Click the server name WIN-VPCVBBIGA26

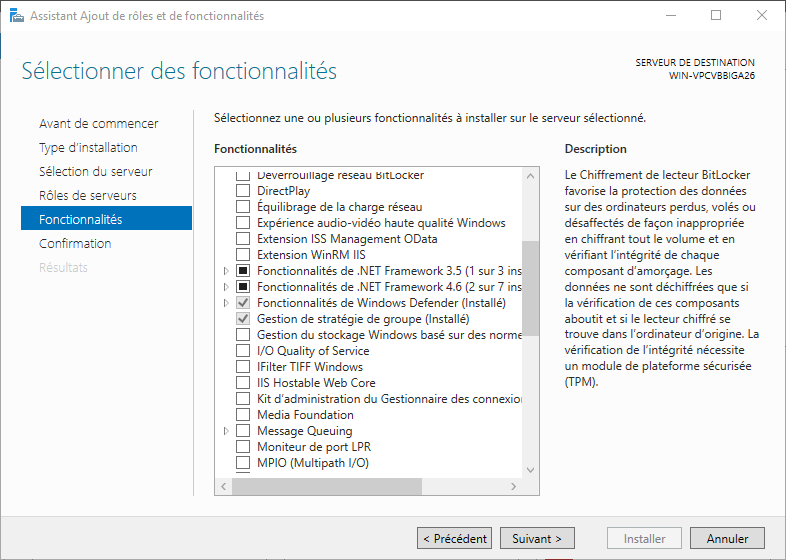tap(711, 76)
